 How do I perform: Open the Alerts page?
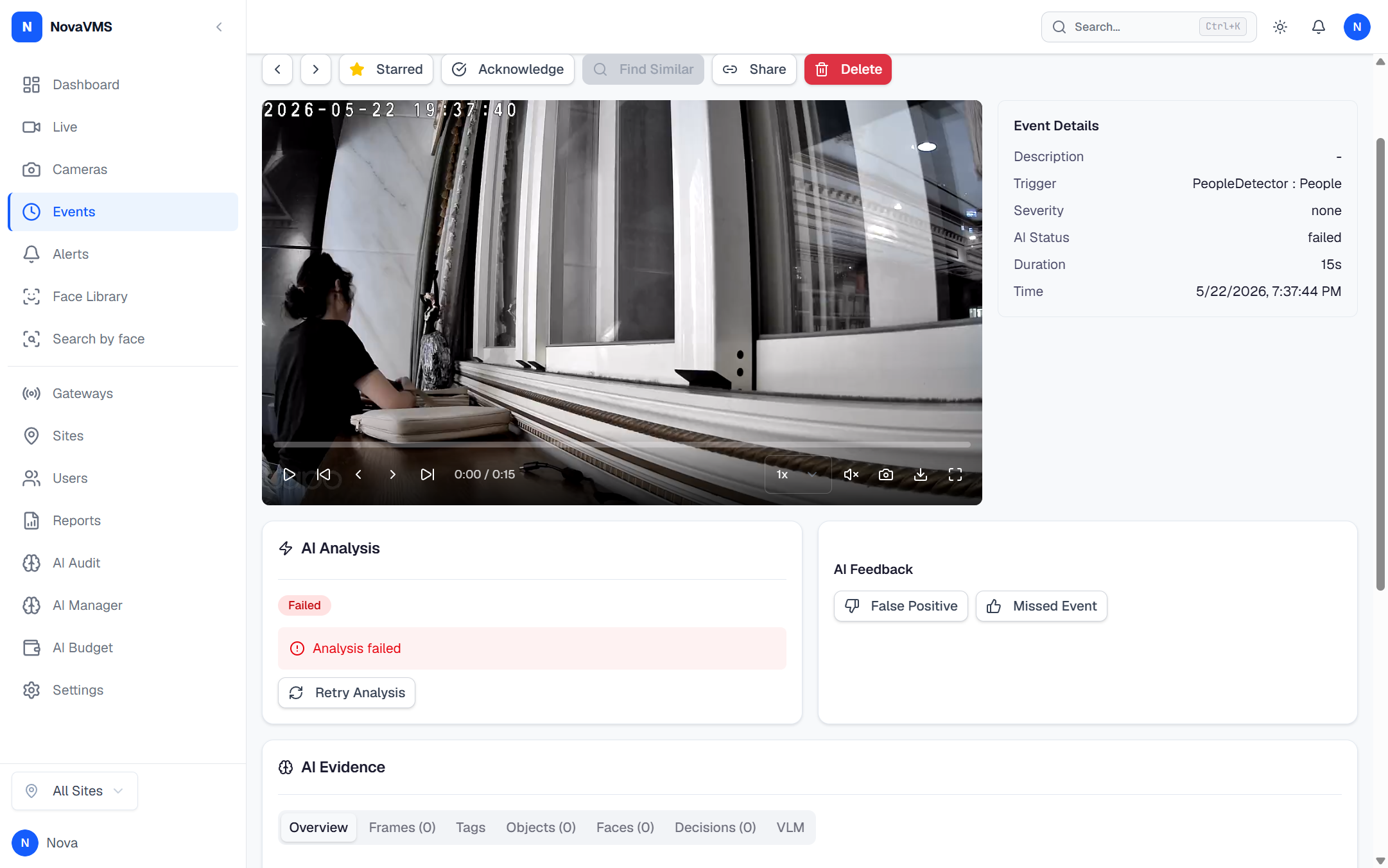click(123, 254)
